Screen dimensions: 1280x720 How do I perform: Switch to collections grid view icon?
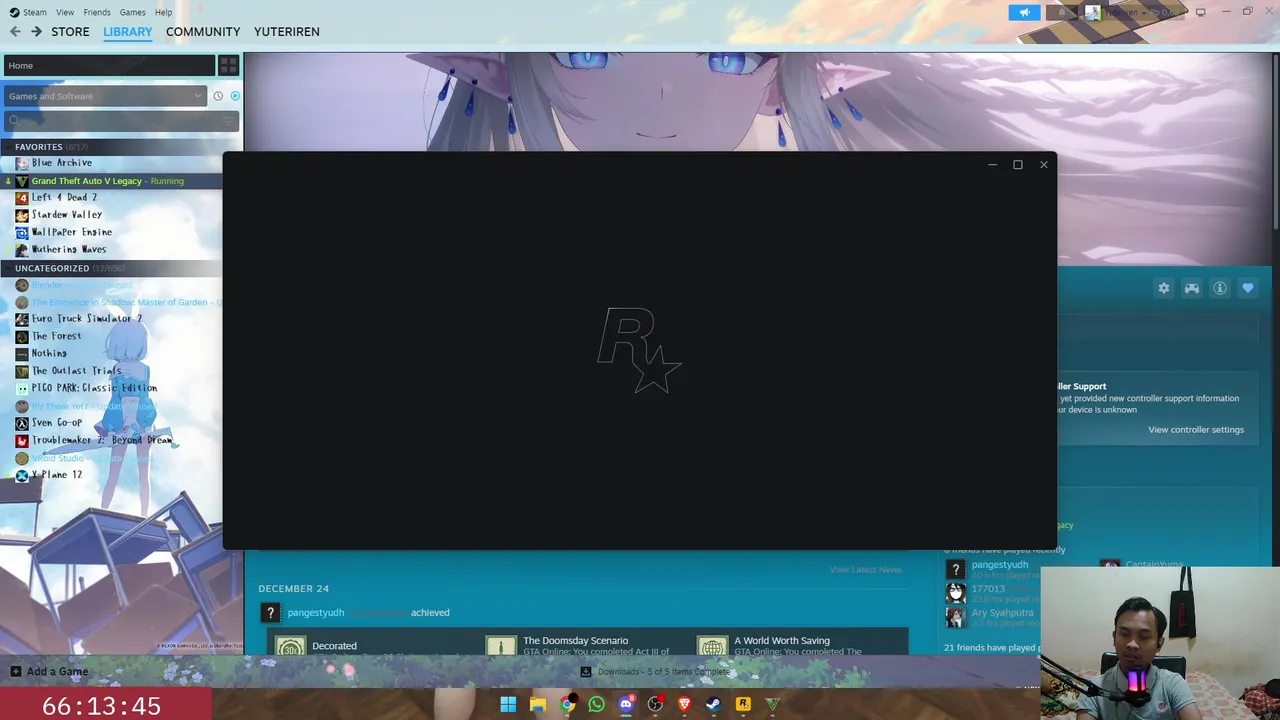tap(228, 66)
